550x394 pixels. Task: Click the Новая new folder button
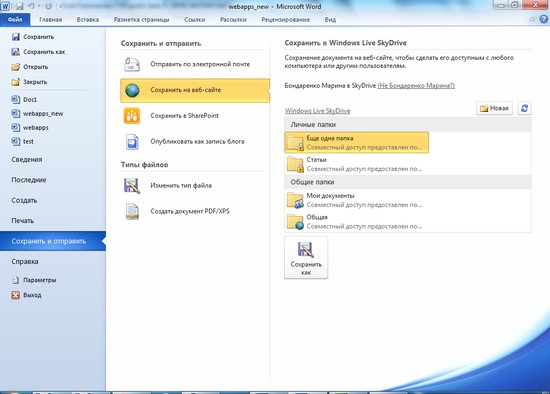[x=494, y=108]
